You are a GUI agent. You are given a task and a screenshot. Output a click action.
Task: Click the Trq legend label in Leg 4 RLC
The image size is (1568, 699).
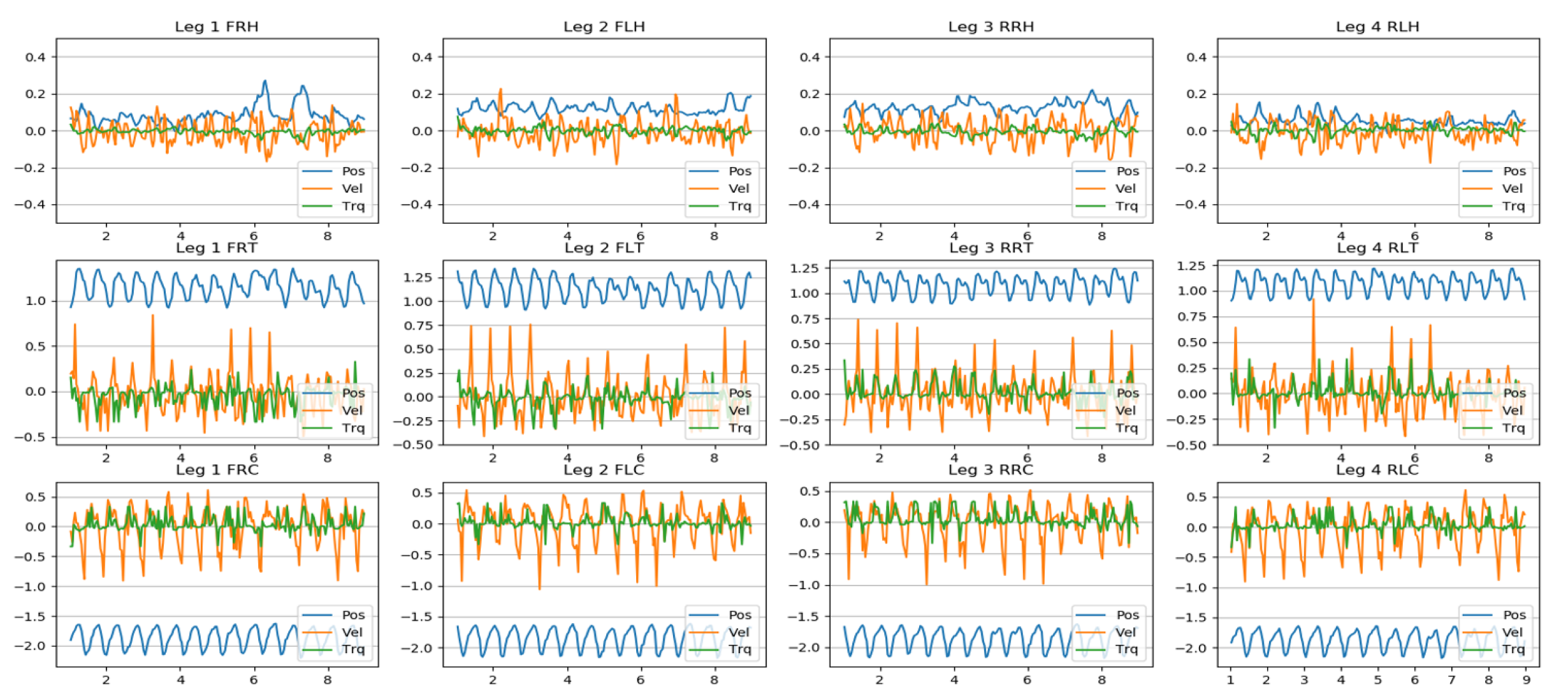[x=1513, y=649]
